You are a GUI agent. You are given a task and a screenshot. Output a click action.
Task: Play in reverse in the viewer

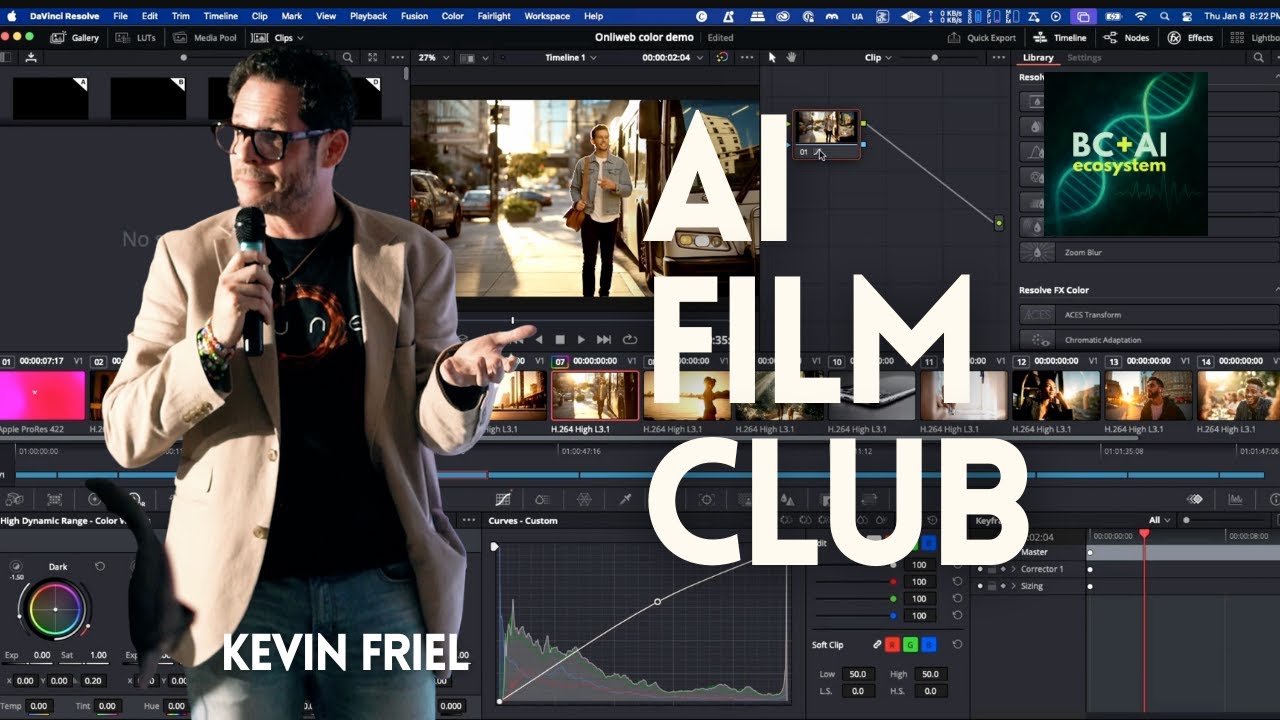[x=538, y=340]
